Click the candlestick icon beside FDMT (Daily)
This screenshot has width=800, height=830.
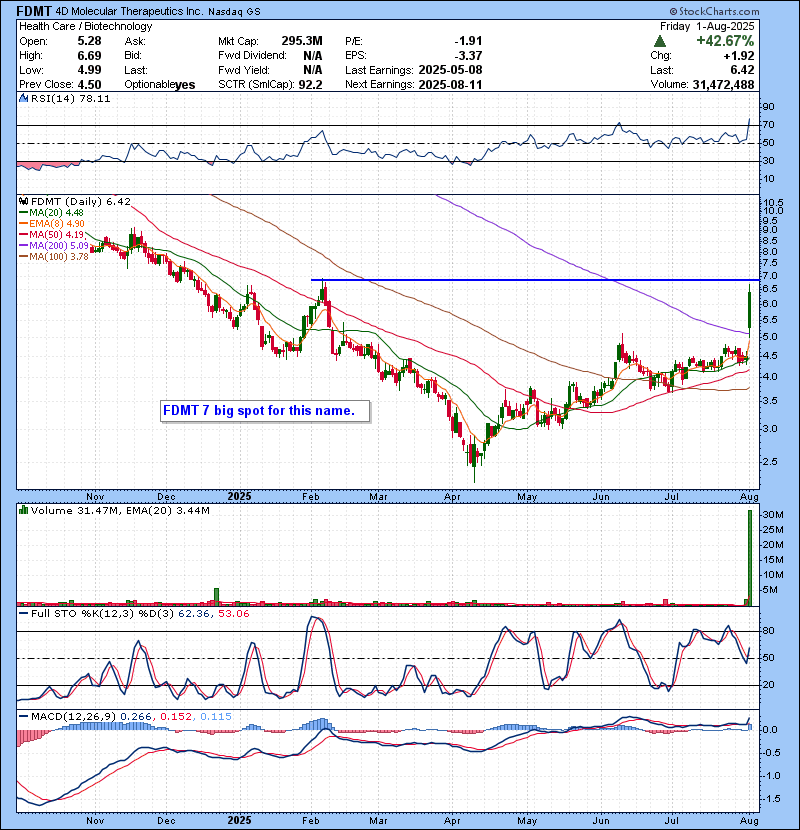[23, 201]
